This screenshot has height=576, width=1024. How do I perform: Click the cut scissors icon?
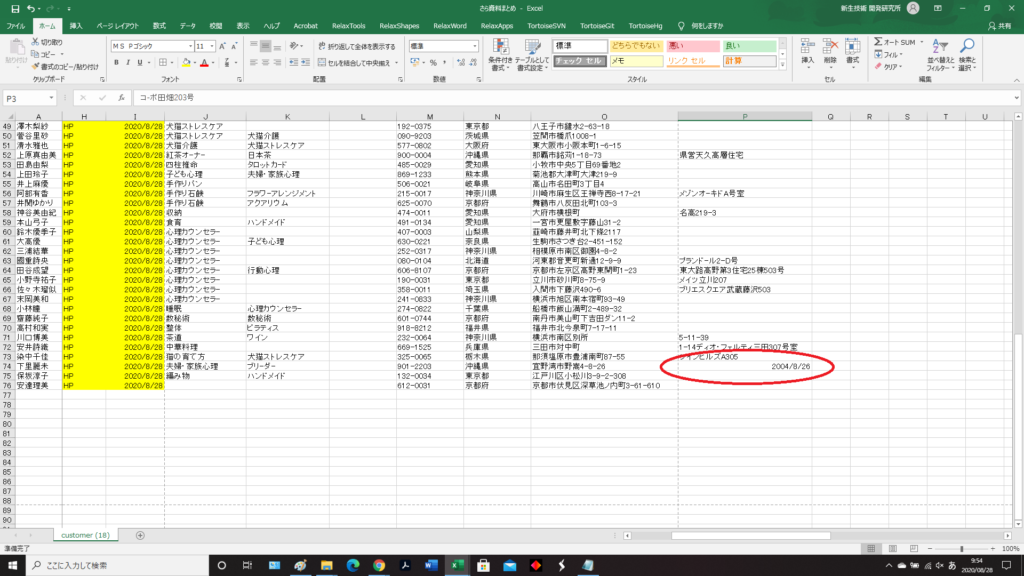point(36,43)
